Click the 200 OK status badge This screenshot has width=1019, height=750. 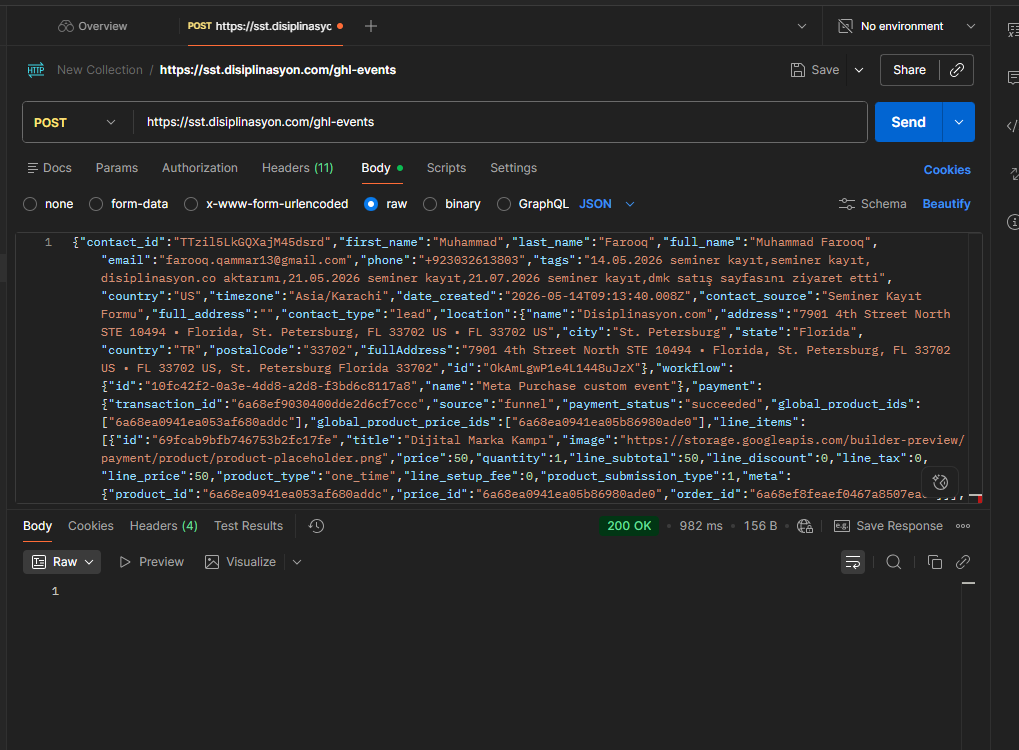[x=628, y=526]
